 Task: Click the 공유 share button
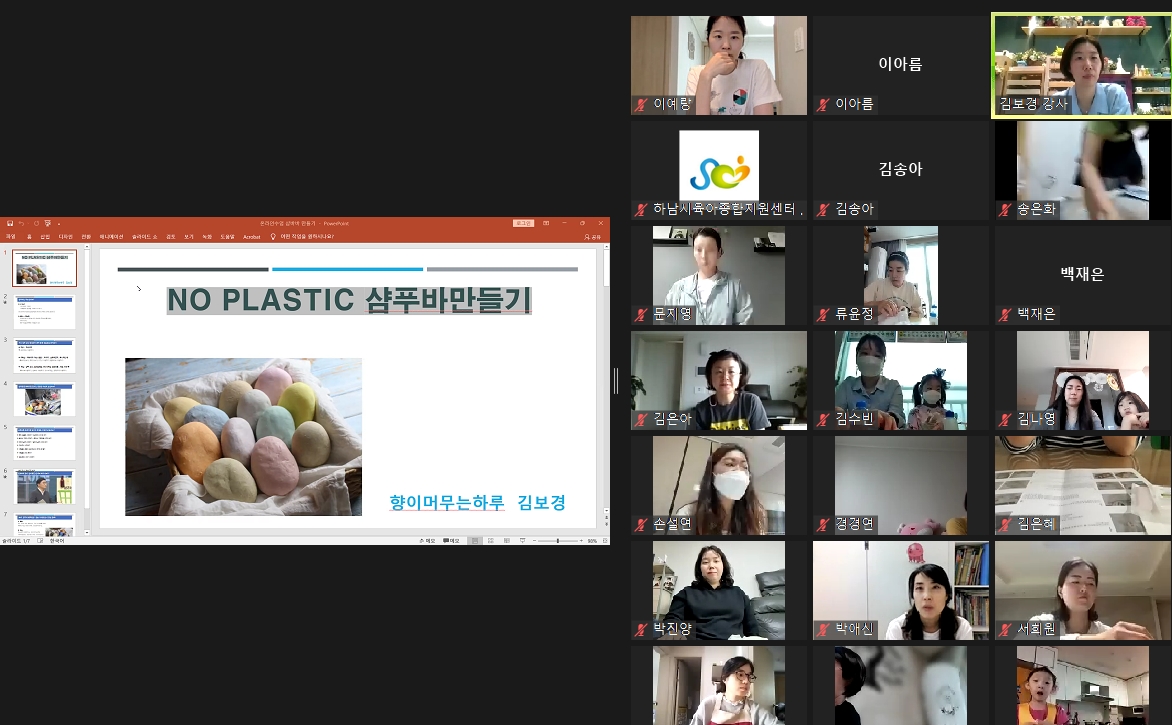pos(593,237)
